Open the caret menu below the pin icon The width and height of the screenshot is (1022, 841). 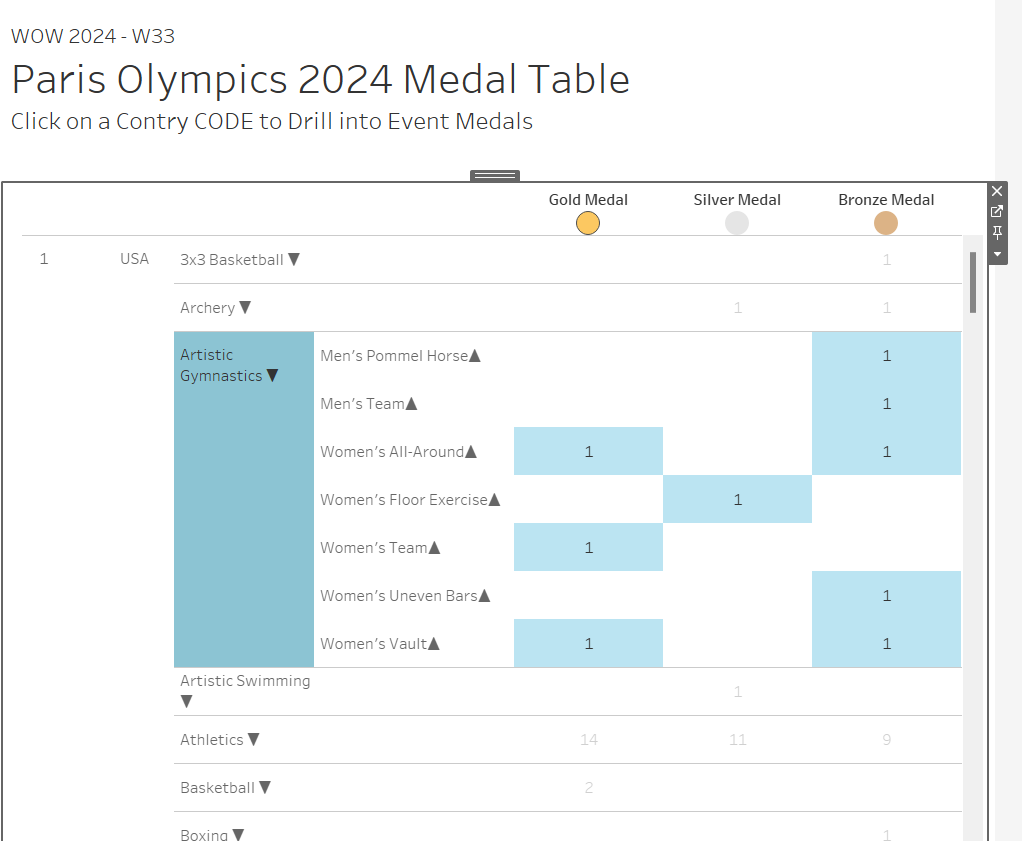(x=996, y=255)
